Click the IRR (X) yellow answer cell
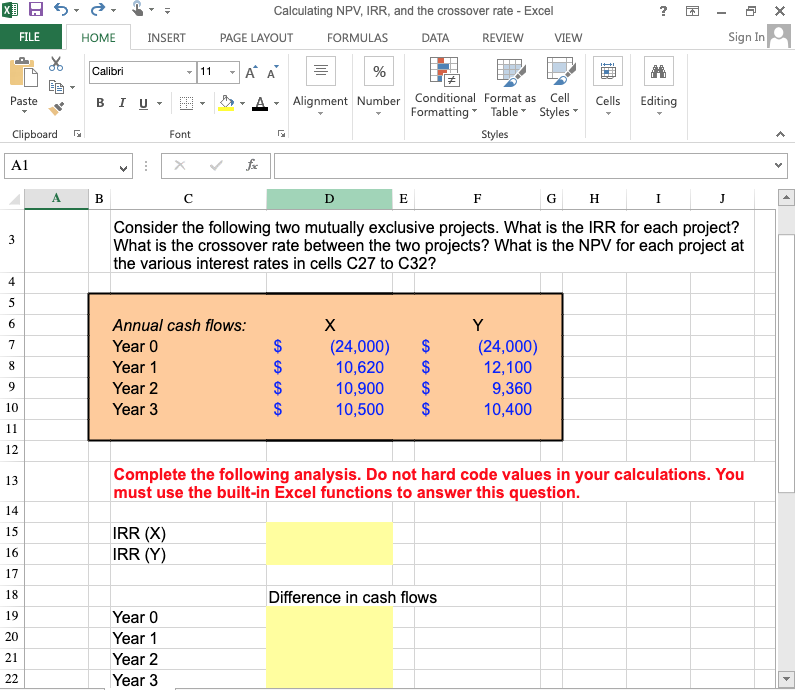Screen dimensions: 795x690 [x=330, y=533]
